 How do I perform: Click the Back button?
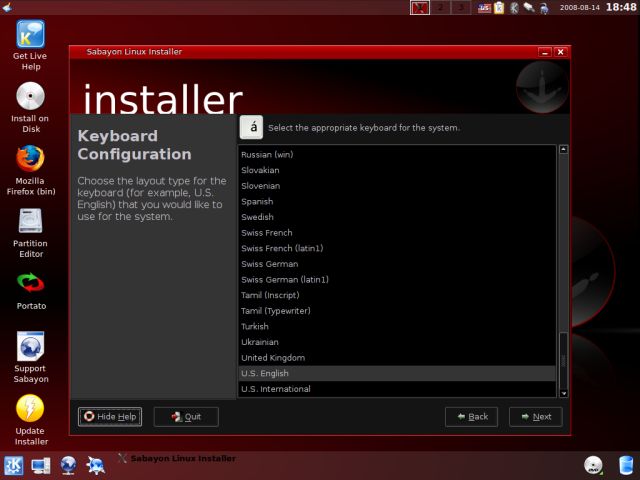pos(472,417)
